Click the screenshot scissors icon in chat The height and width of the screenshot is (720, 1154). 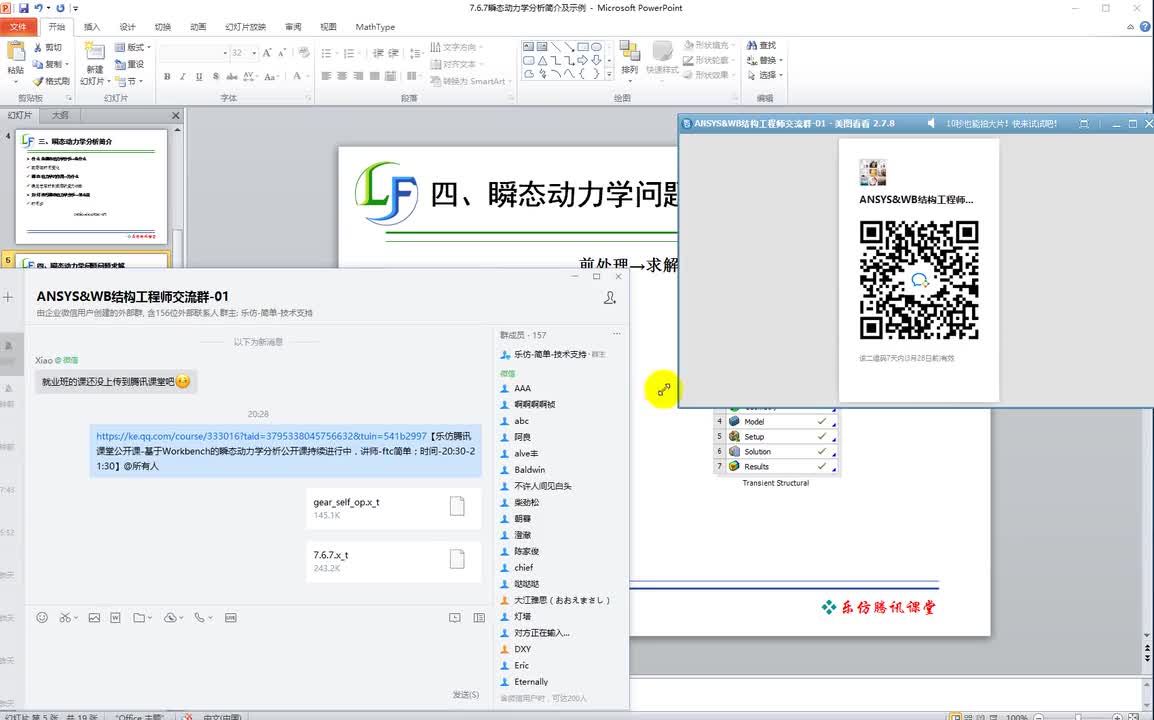tap(65, 618)
